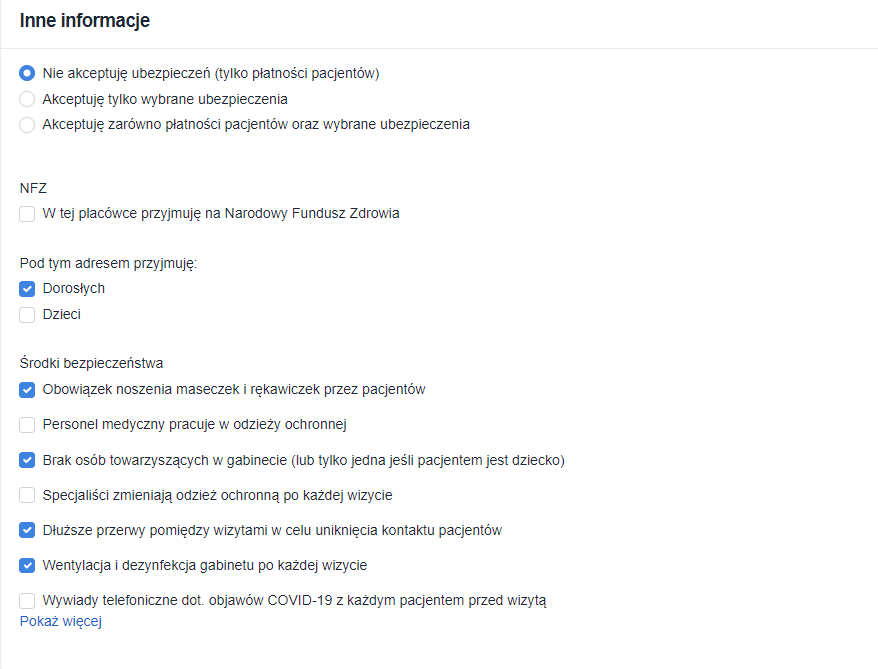Image resolution: width=878 pixels, height=669 pixels.
Task: Choose 'Akceptuję tylko wybrane ubezpieczenia' radio
Action: coord(27,99)
